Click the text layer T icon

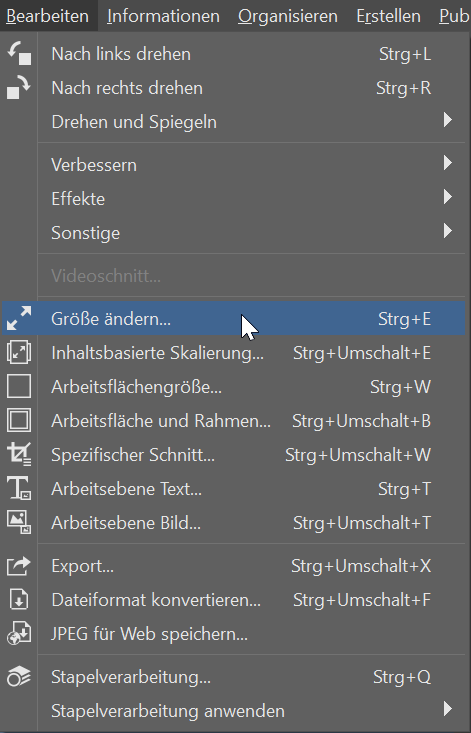(19, 489)
